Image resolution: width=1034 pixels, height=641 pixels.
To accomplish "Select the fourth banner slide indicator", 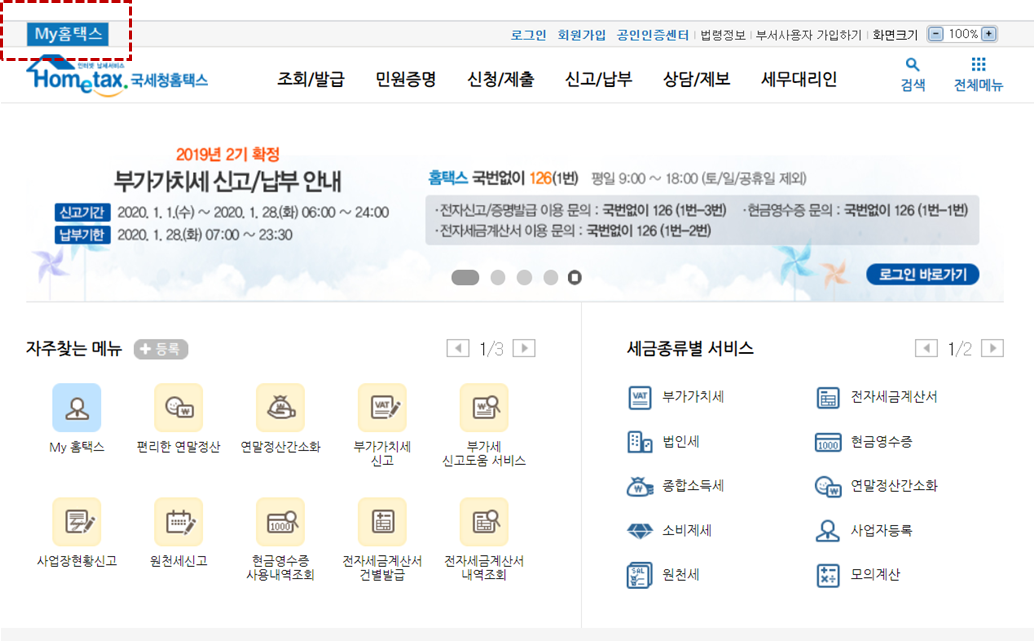I will 551,278.
